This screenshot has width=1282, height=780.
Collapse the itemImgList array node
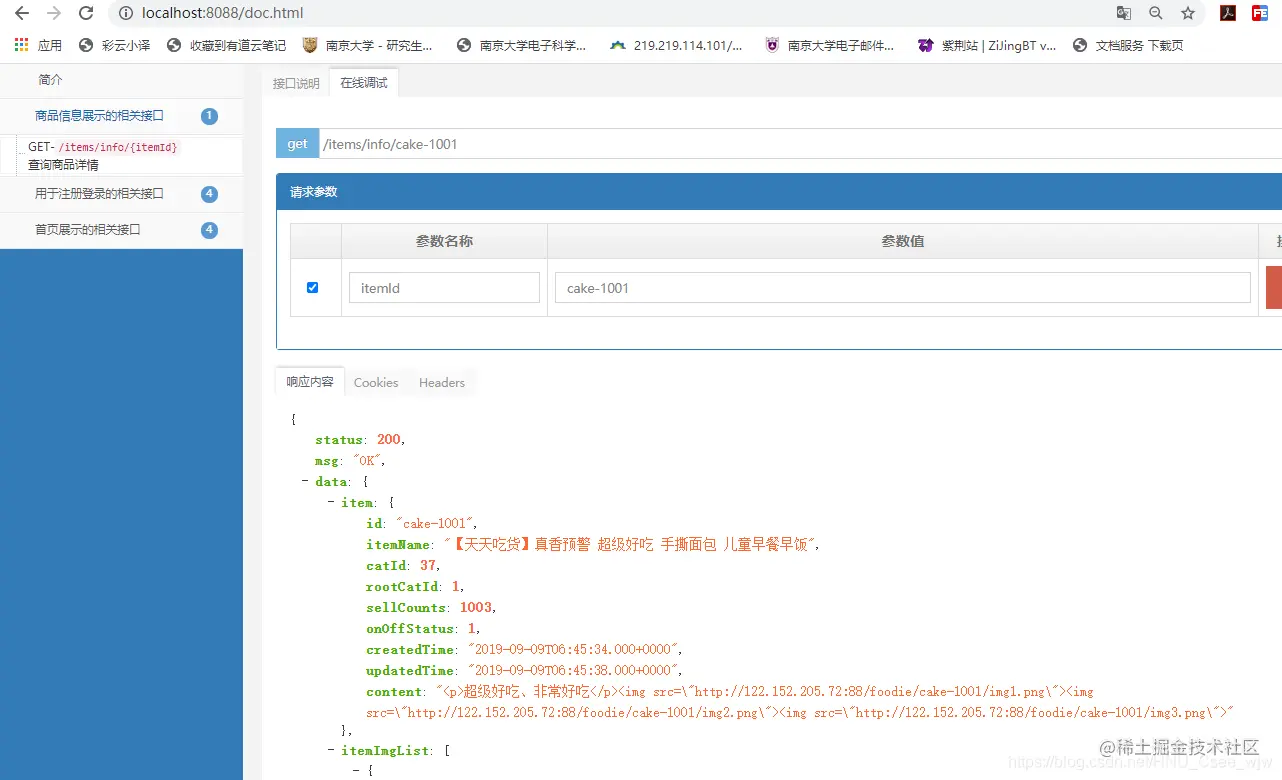click(x=330, y=750)
